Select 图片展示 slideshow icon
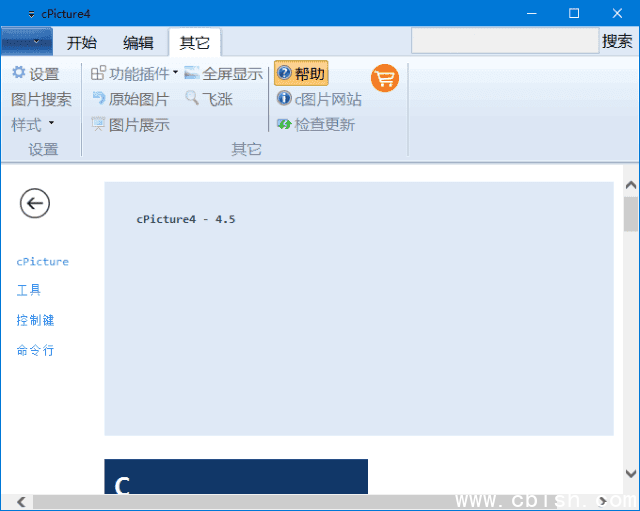 (x=99, y=124)
